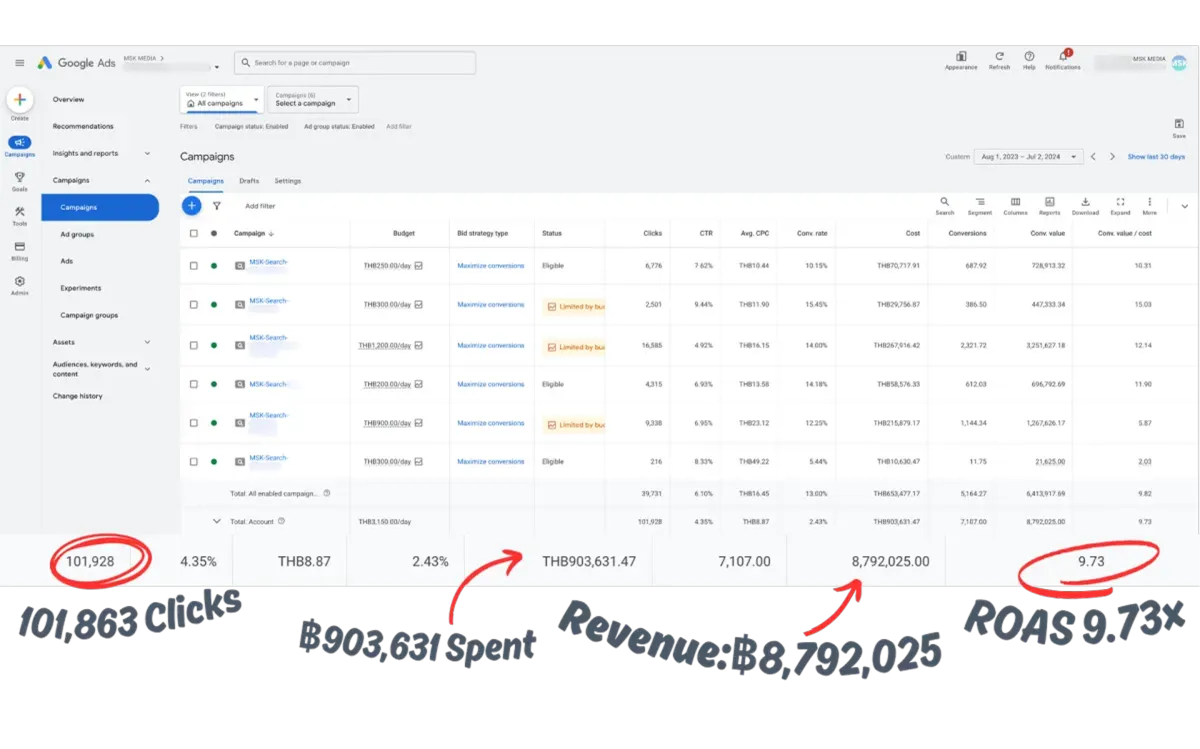Check the campaign row with 216 clicks
Screen dimensions: 1200x749
(x=193, y=462)
